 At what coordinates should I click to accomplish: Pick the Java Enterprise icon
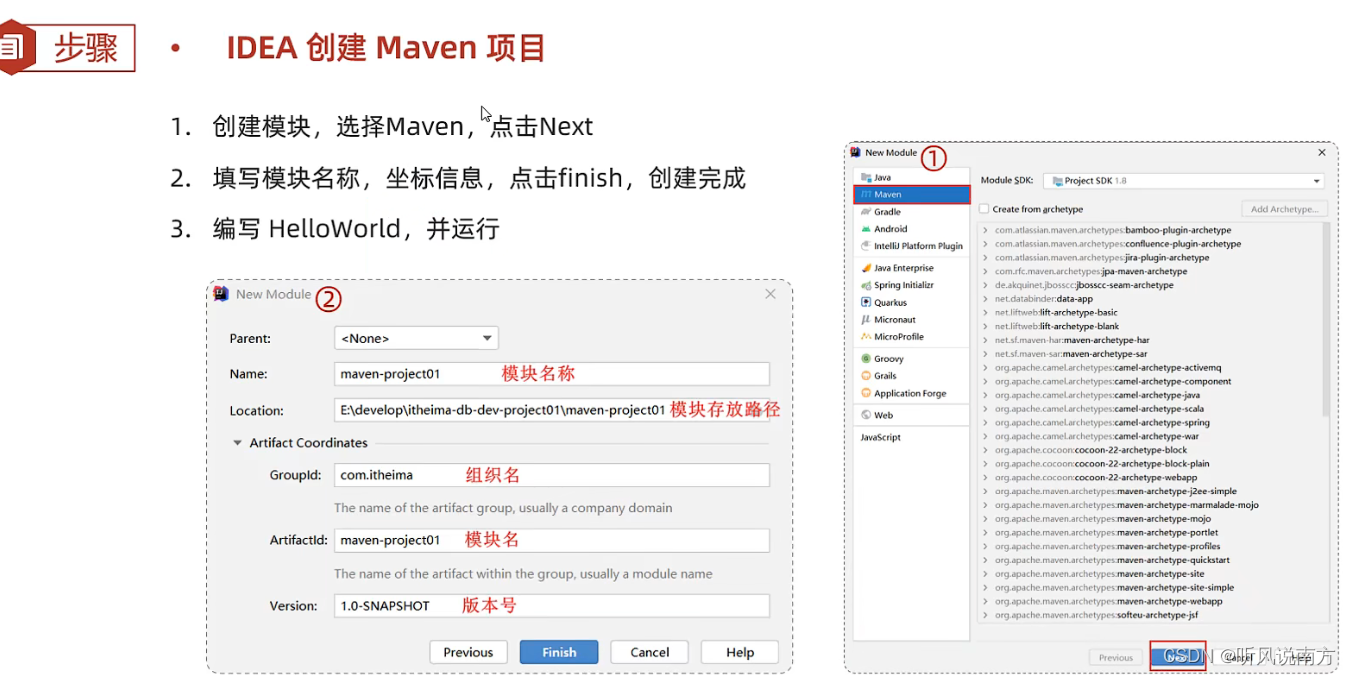click(x=866, y=268)
